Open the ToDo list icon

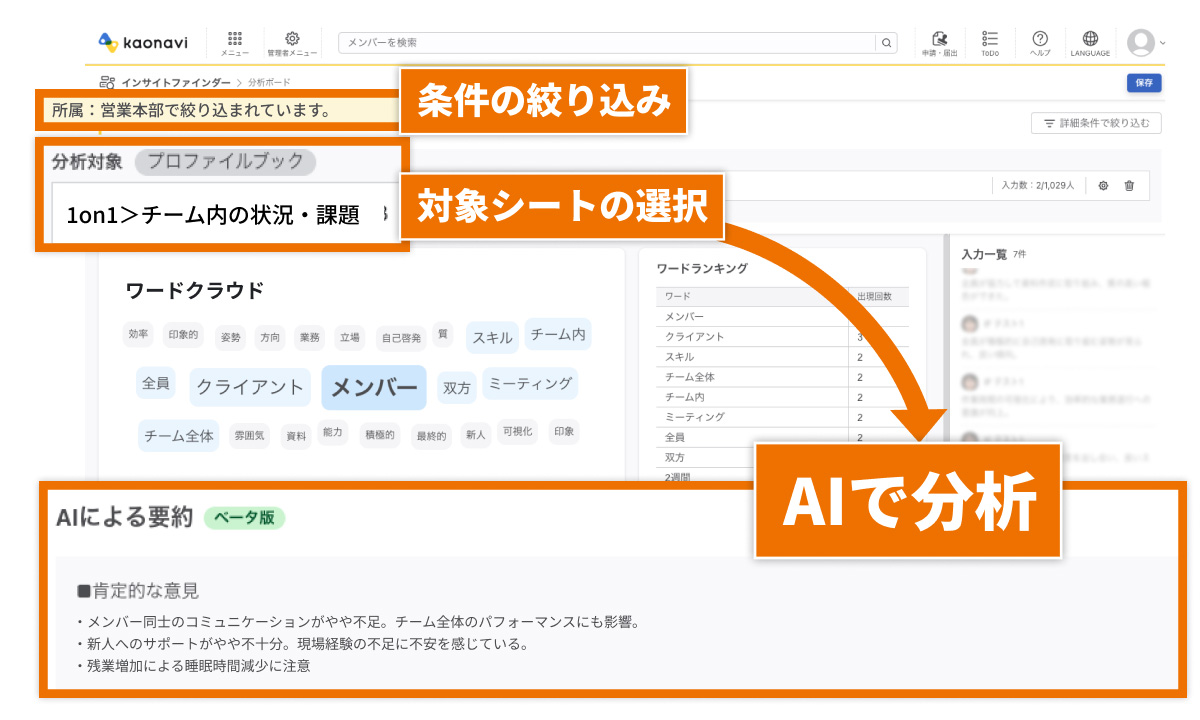[x=991, y=40]
